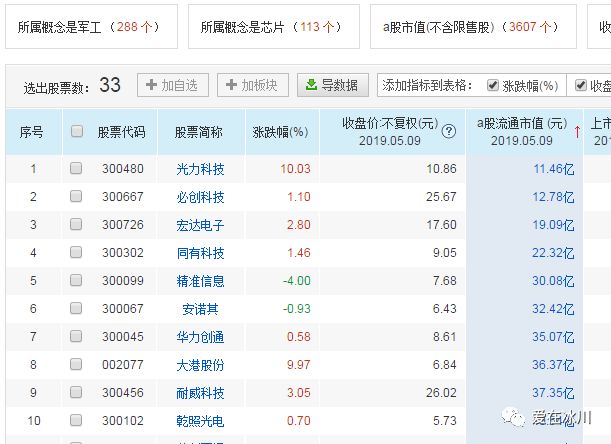Image resolution: width=611 pixels, height=444 pixels.
Task: Click market value 36.37亿
Action: click(x=553, y=364)
